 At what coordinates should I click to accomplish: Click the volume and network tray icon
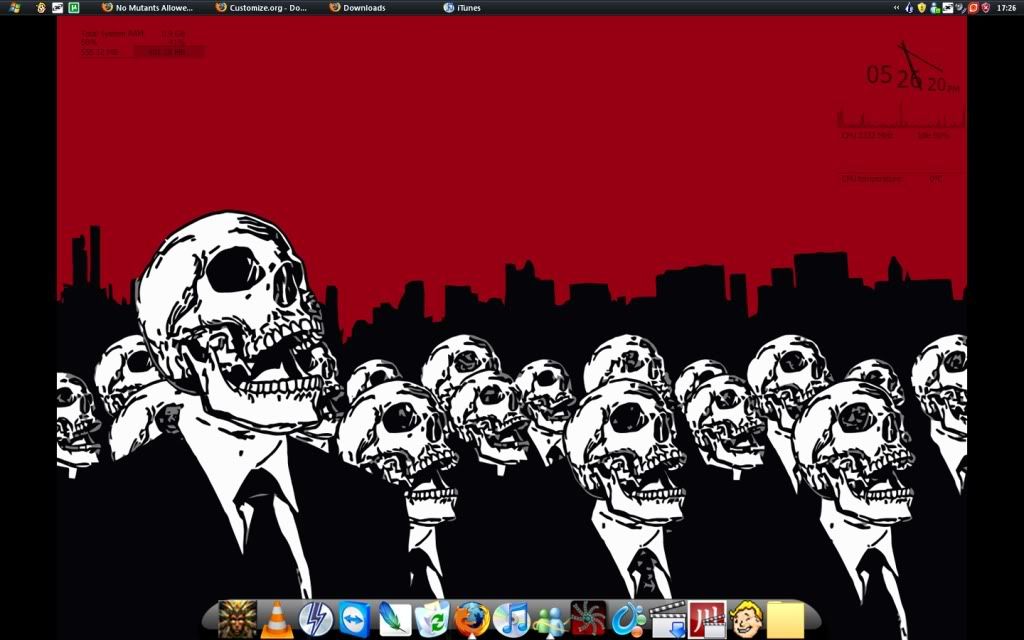coord(961,8)
